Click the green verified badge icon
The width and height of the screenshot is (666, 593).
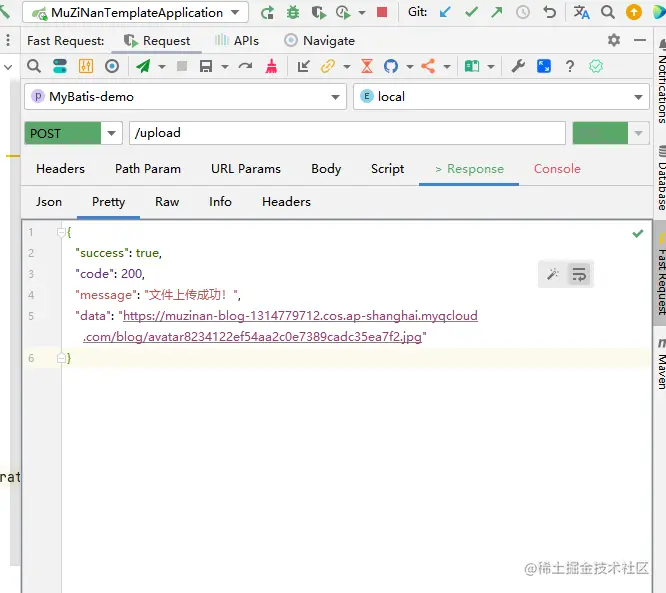[596, 66]
